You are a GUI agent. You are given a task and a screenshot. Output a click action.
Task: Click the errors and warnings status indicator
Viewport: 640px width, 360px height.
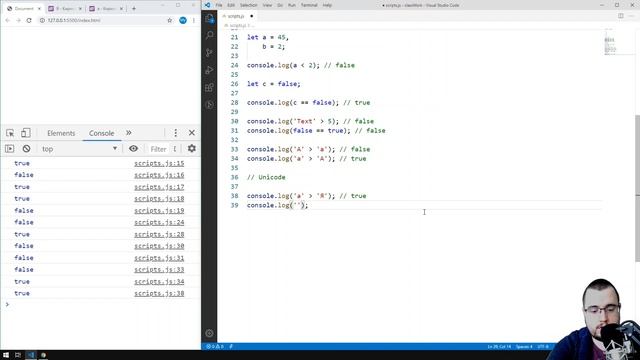point(215,347)
